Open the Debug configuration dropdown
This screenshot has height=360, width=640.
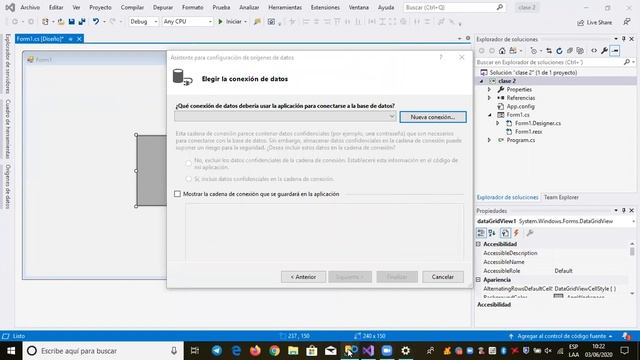pyautogui.click(x=143, y=22)
